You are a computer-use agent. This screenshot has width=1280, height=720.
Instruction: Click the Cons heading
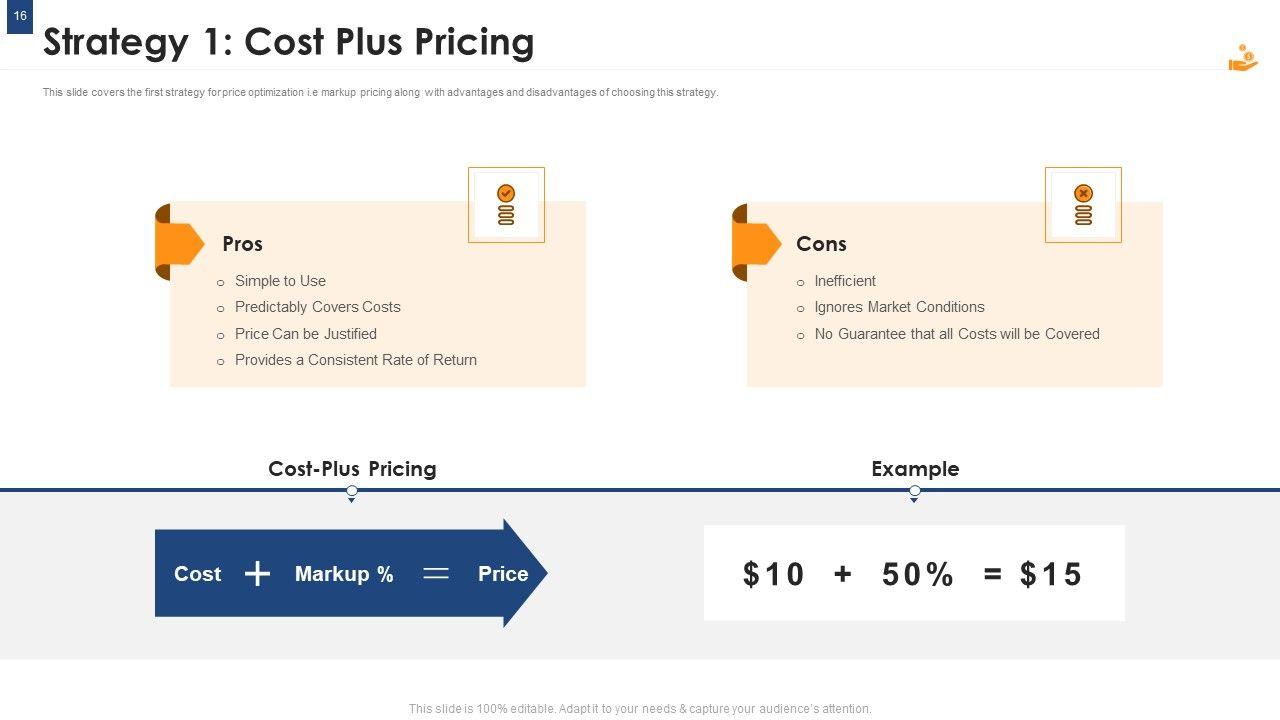821,244
